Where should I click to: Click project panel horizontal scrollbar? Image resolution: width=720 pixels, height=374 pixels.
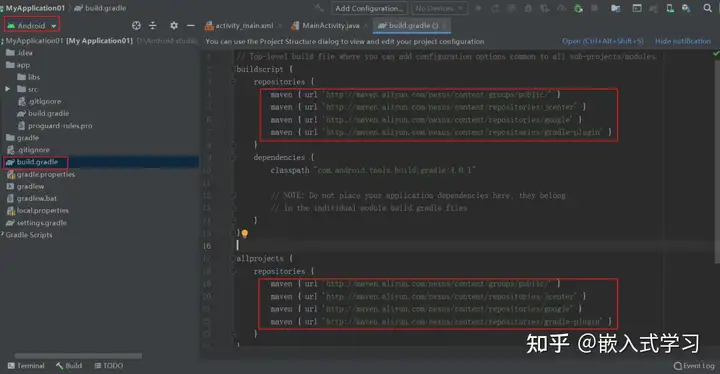(79, 356)
